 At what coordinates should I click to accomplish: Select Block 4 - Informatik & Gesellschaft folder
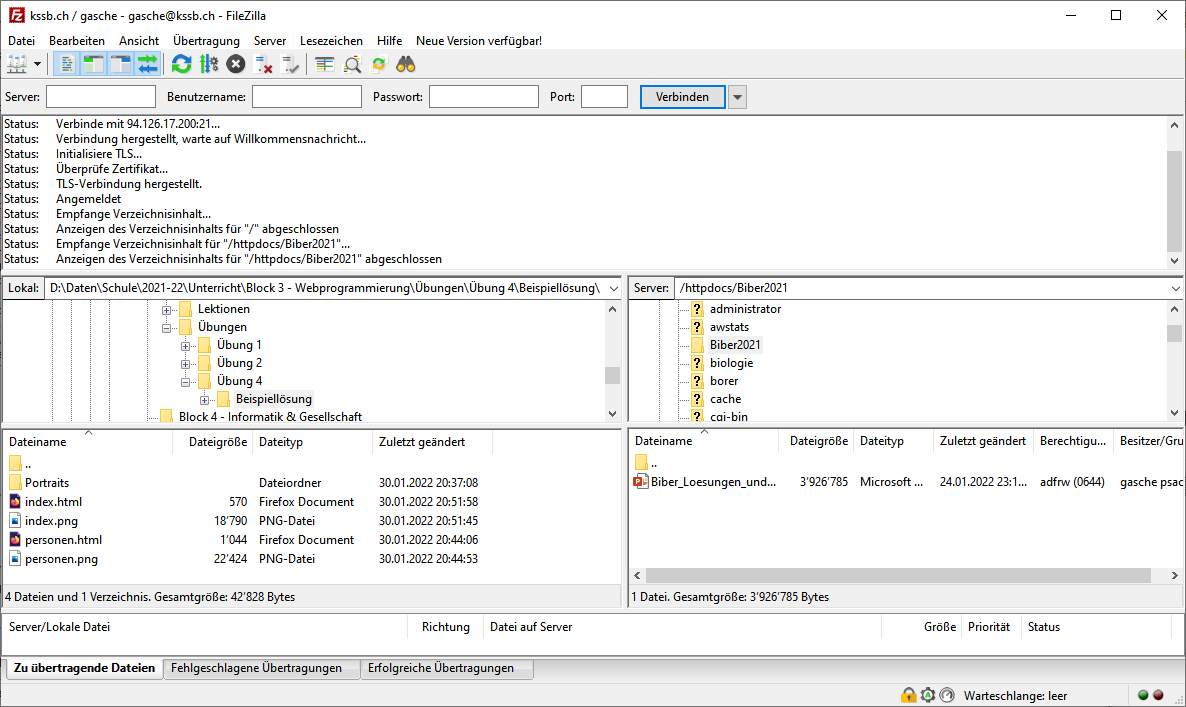point(270,417)
